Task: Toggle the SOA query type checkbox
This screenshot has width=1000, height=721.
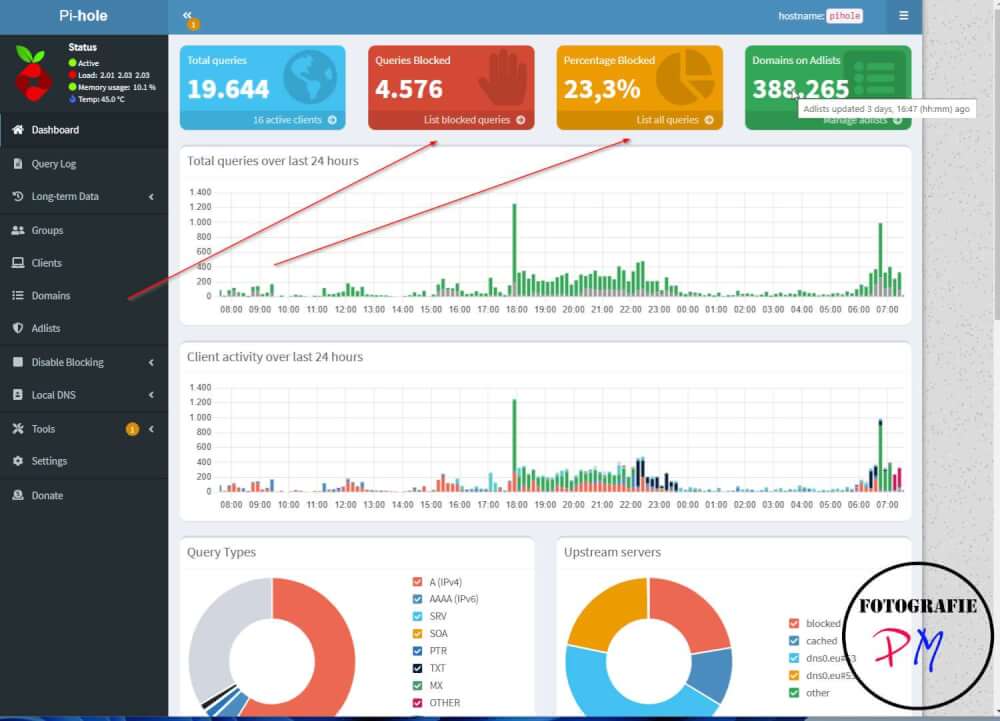Action: [x=417, y=633]
